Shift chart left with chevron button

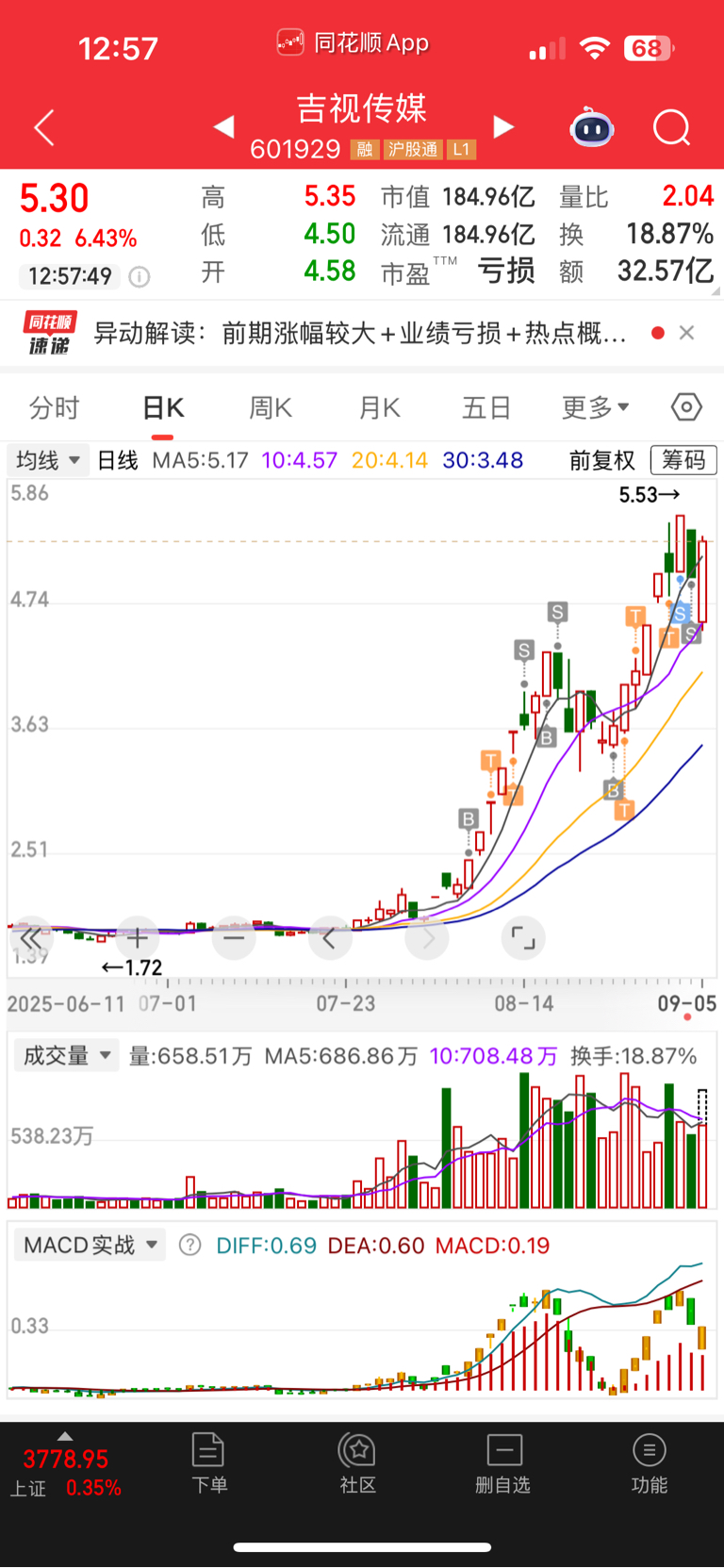pyautogui.click(x=330, y=938)
